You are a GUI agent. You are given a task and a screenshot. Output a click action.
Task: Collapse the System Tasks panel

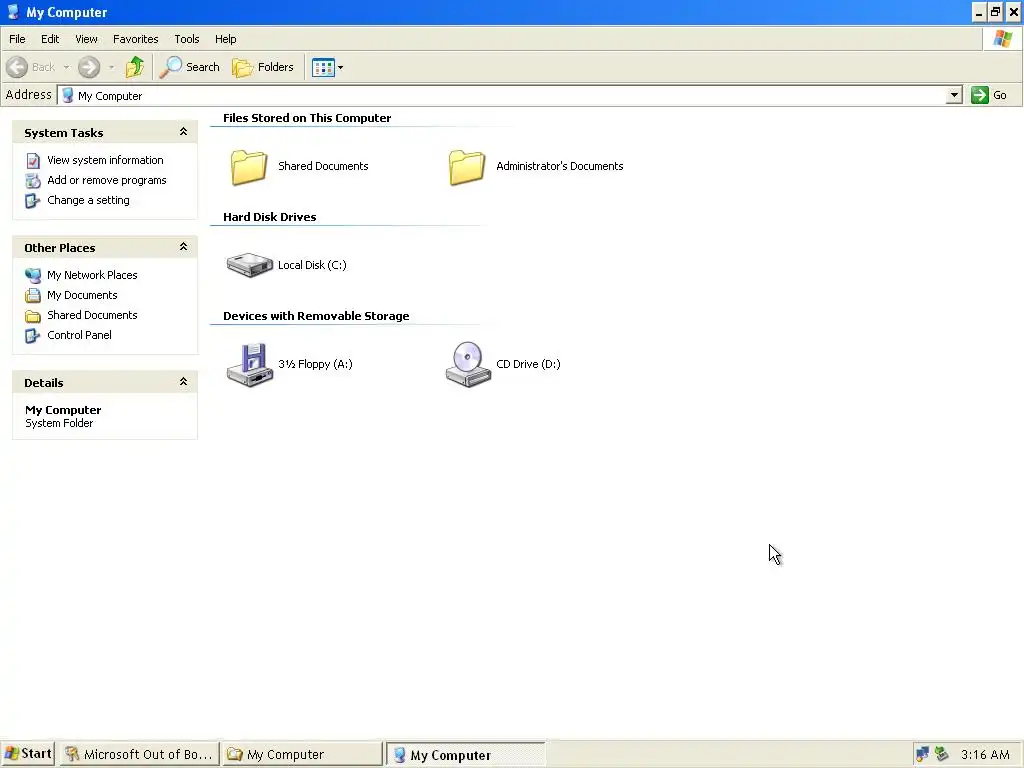click(184, 132)
